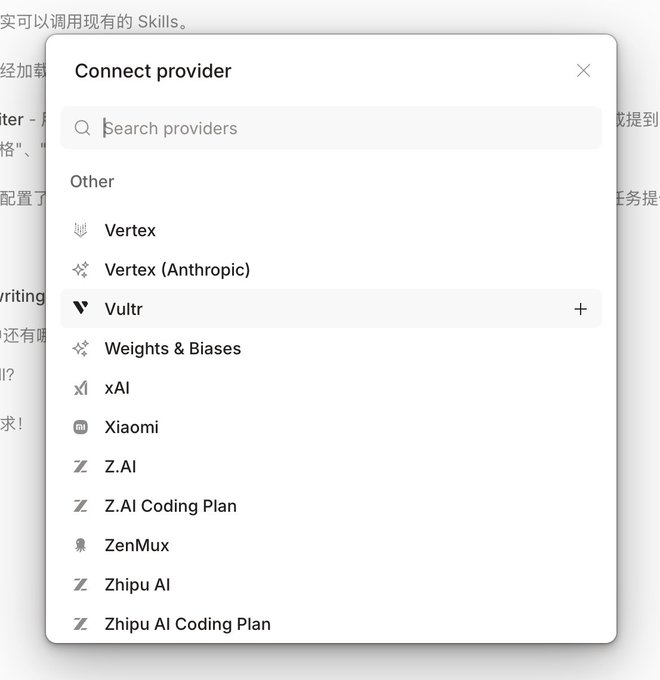Open the Zhipu AI provider entry
The width and height of the screenshot is (660, 680).
138,585
